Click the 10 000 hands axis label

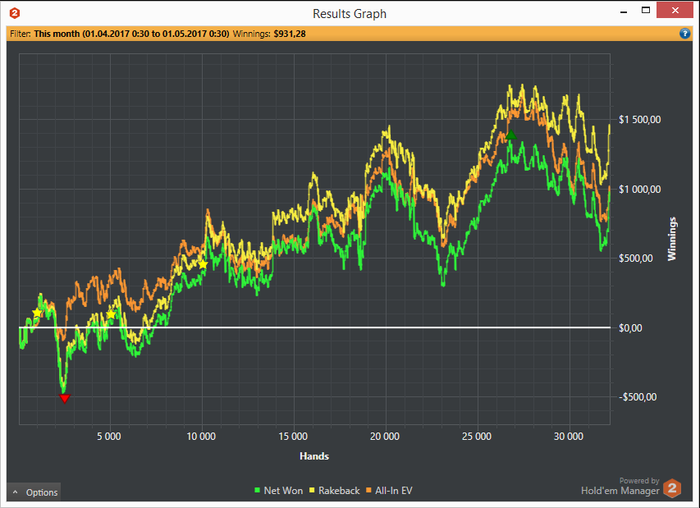click(x=201, y=437)
